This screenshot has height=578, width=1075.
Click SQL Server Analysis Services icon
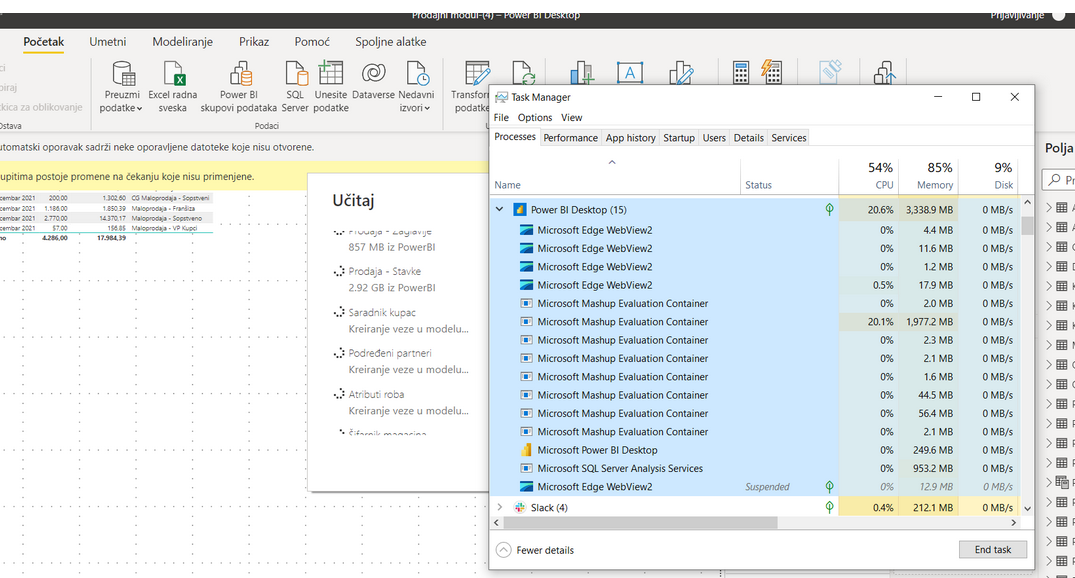tap(526, 468)
